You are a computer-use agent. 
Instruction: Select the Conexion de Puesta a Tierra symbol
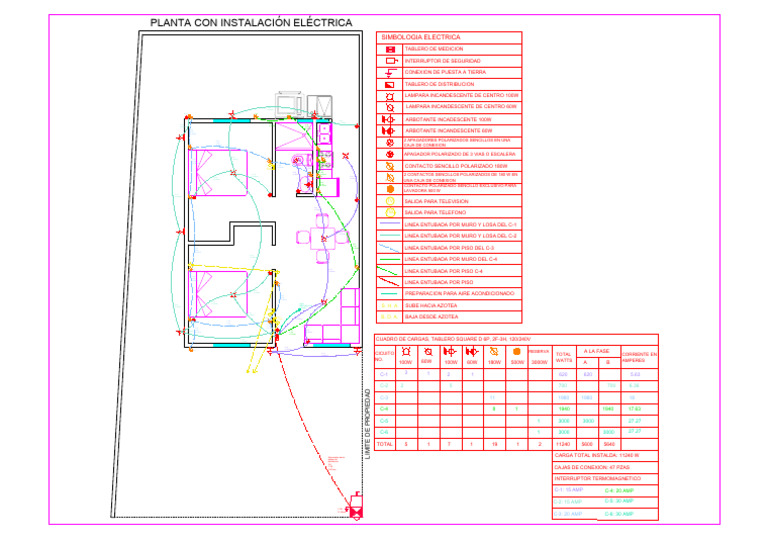(x=390, y=73)
